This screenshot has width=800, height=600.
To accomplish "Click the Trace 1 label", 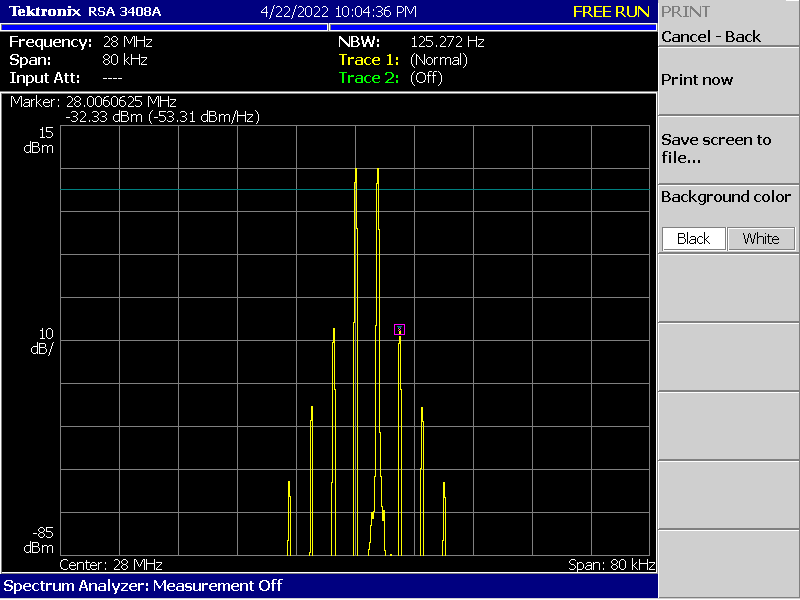I will click(x=369, y=60).
